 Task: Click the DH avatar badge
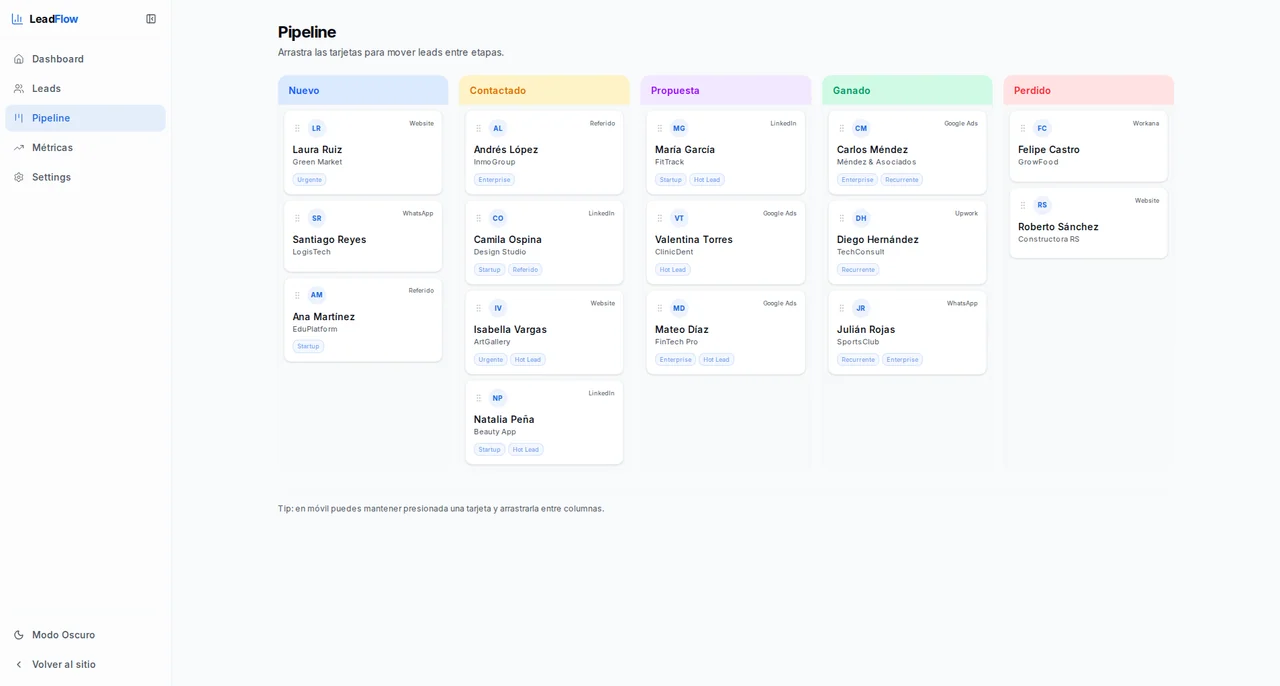click(x=861, y=218)
